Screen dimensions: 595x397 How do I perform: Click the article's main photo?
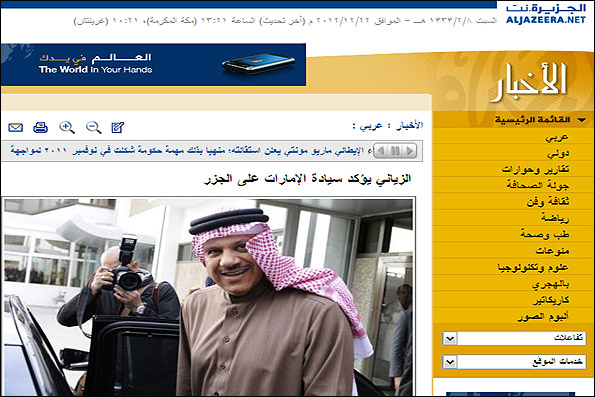(x=208, y=297)
